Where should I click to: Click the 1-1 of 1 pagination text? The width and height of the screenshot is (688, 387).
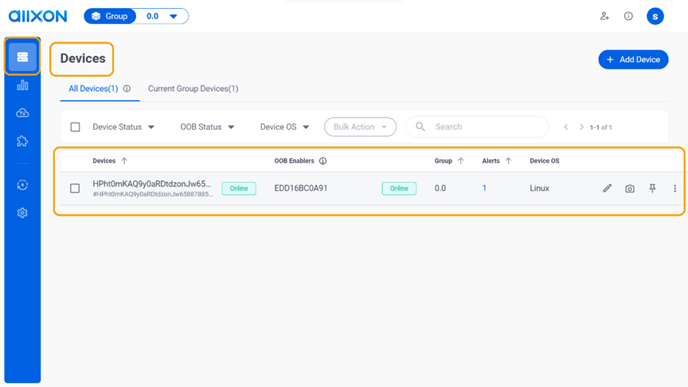point(601,127)
